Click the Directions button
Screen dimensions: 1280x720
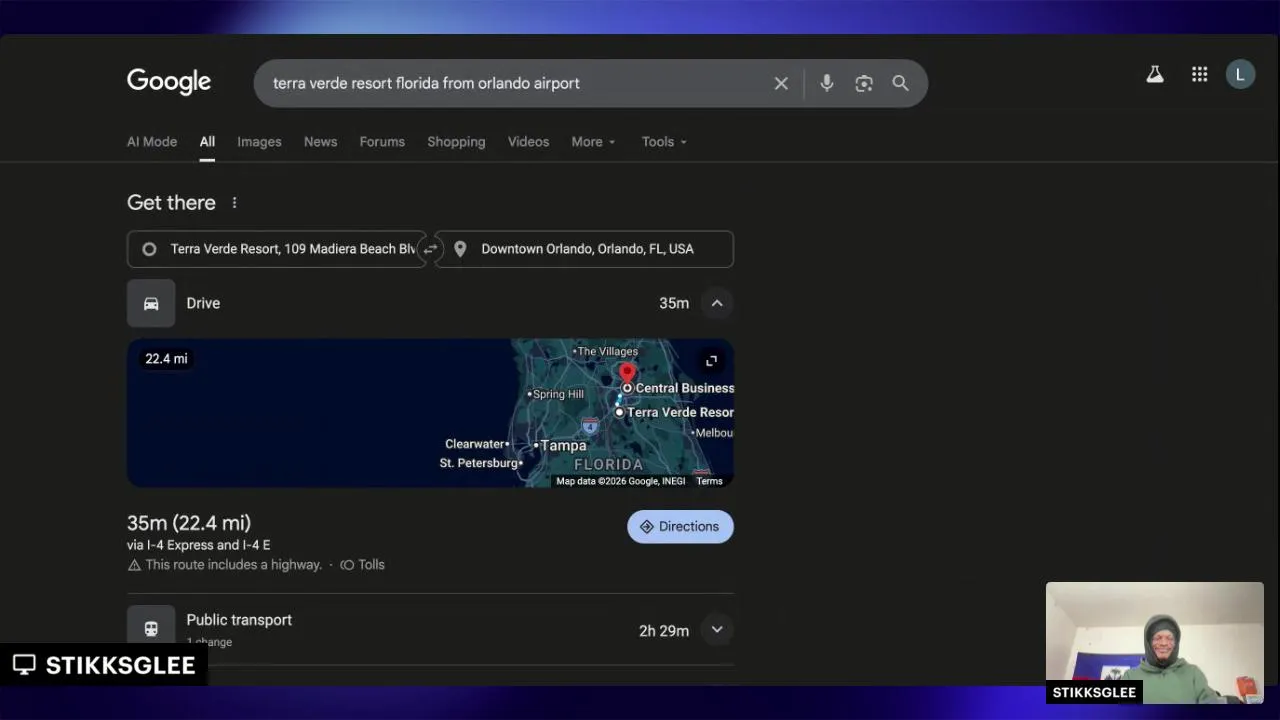click(x=680, y=527)
